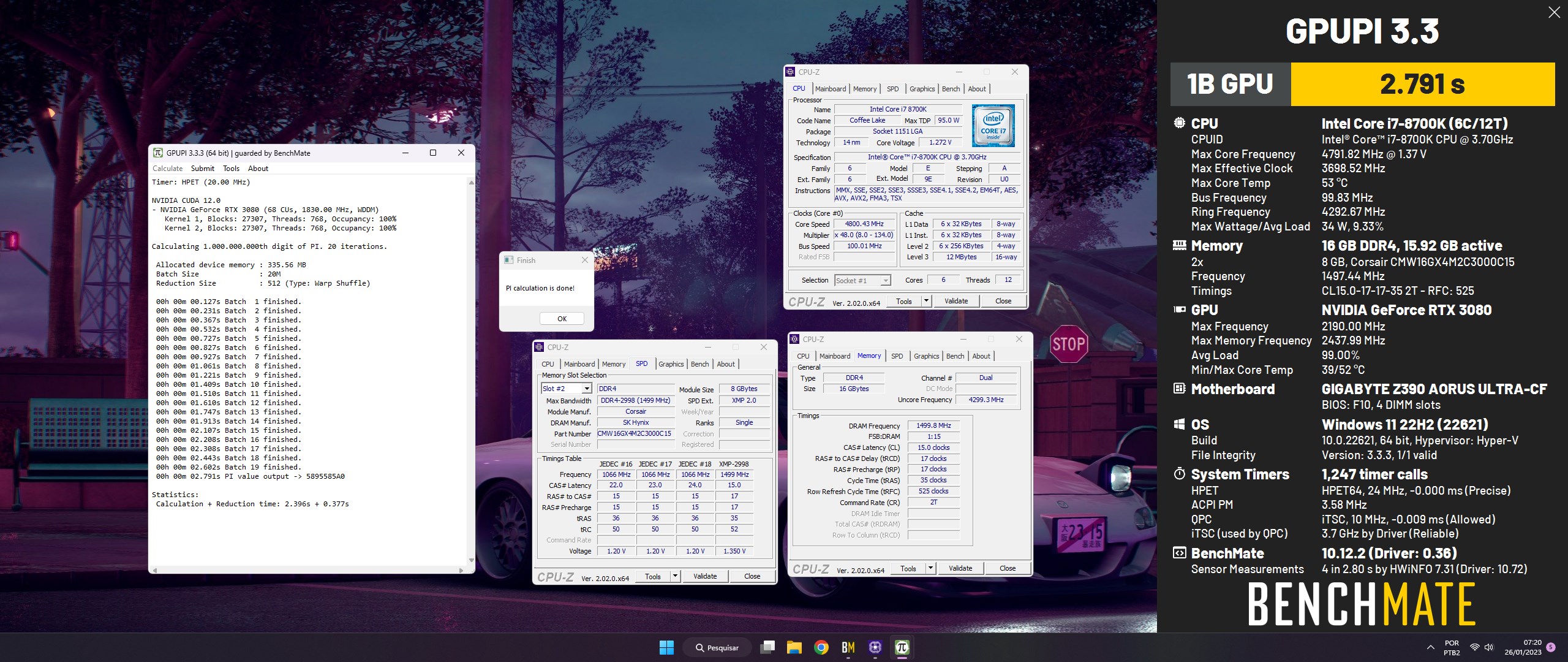This screenshot has height=662, width=1568.
Task: Open Google Chrome from the taskbar
Action: pos(821,647)
